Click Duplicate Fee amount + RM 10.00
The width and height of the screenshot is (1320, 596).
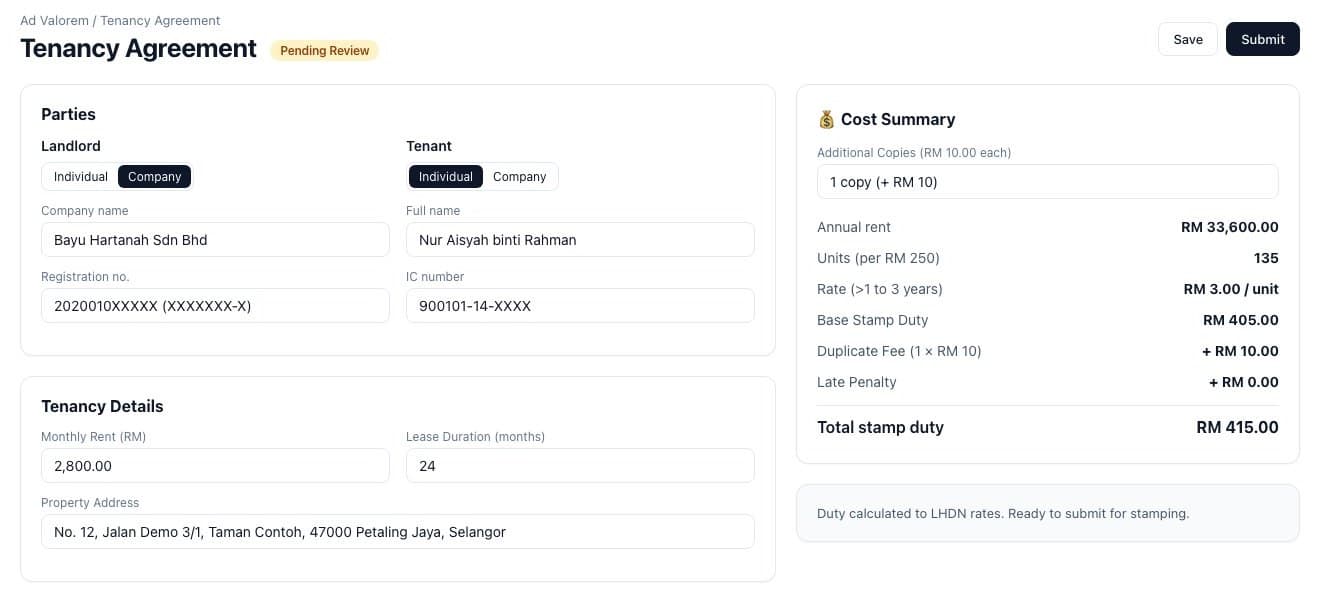click(1240, 351)
